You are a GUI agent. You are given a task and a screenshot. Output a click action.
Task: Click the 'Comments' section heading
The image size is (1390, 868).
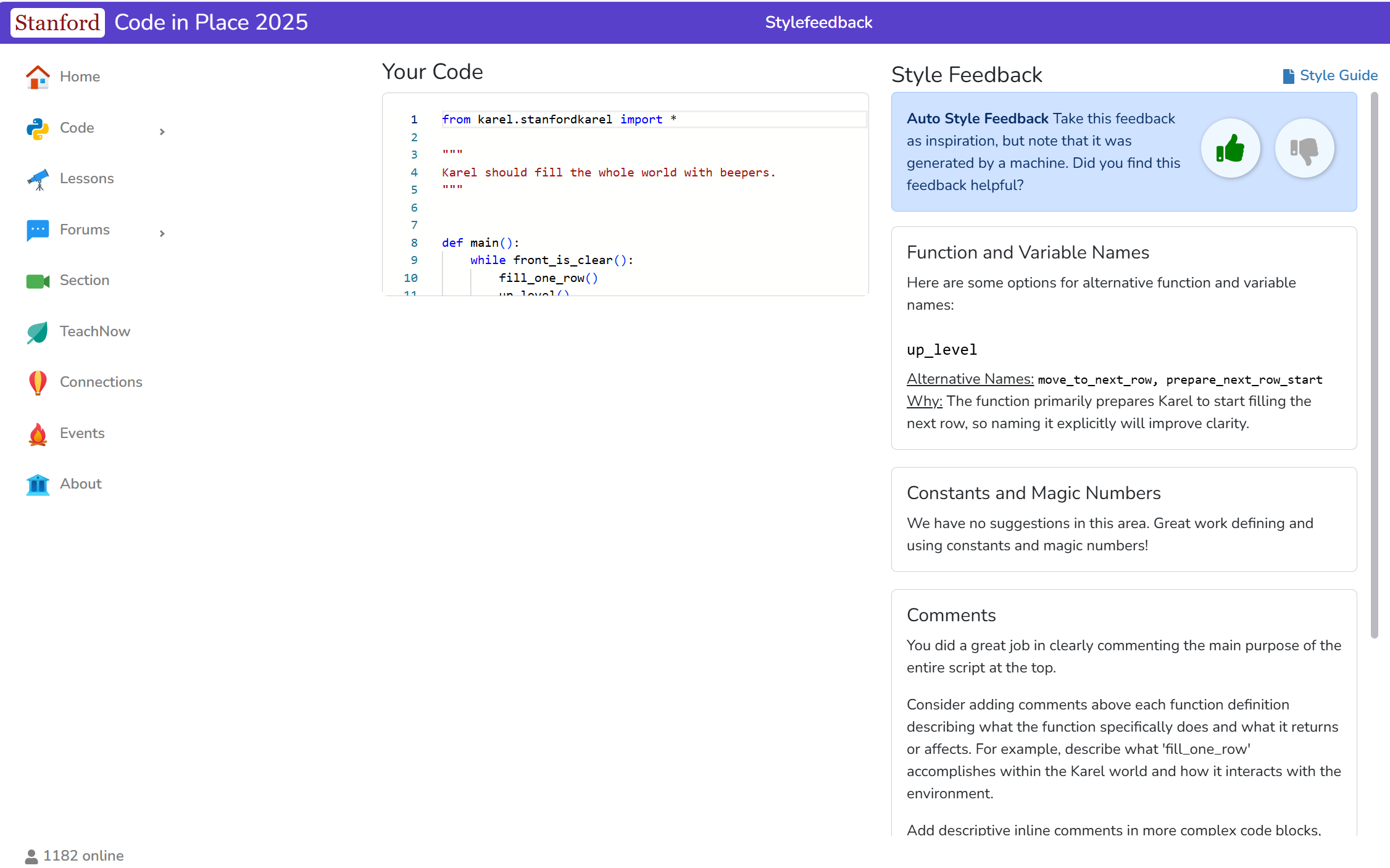click(951, 615)
